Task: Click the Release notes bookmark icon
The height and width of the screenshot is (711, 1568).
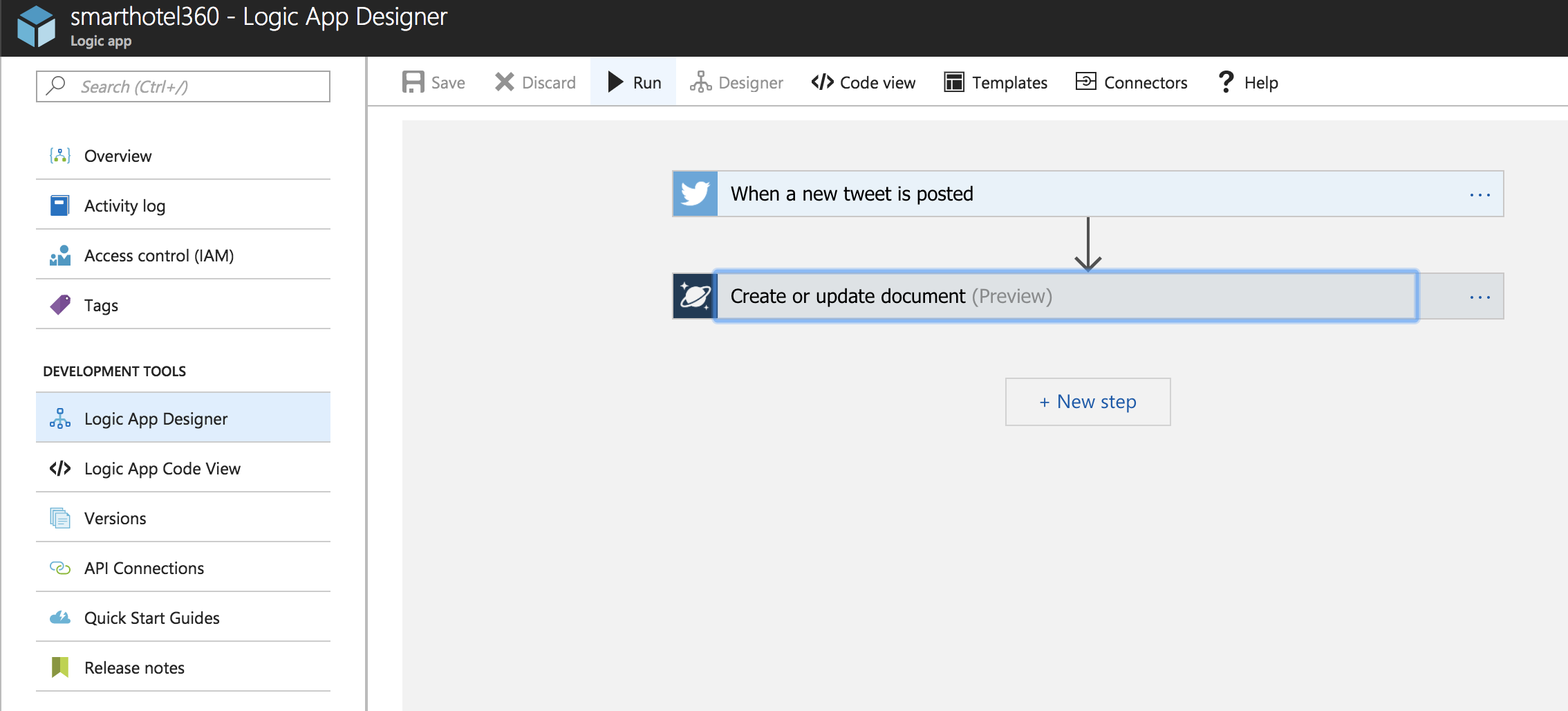Action: click(60, 667)
